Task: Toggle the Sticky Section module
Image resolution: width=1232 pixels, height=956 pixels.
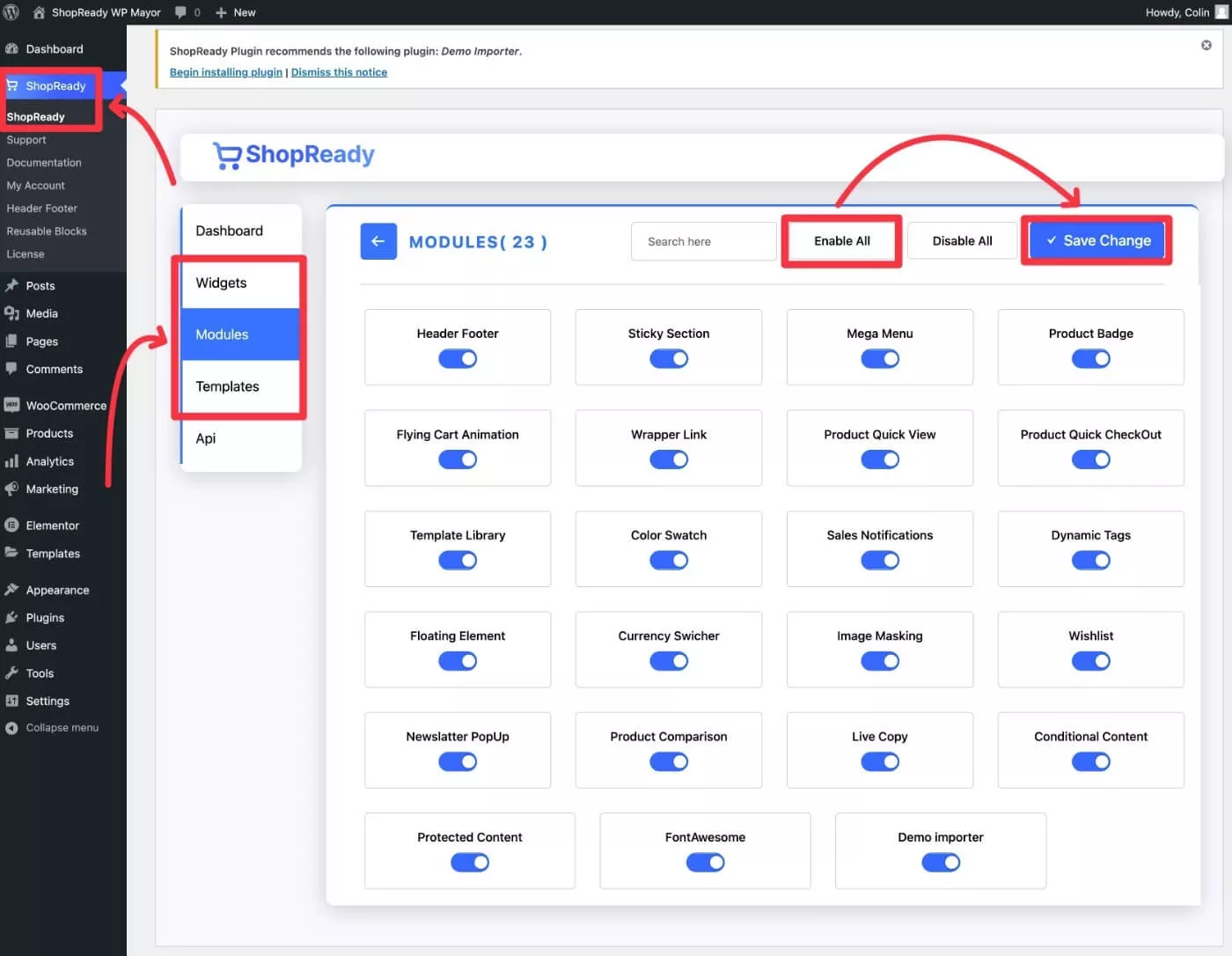Action: [669, 358]
